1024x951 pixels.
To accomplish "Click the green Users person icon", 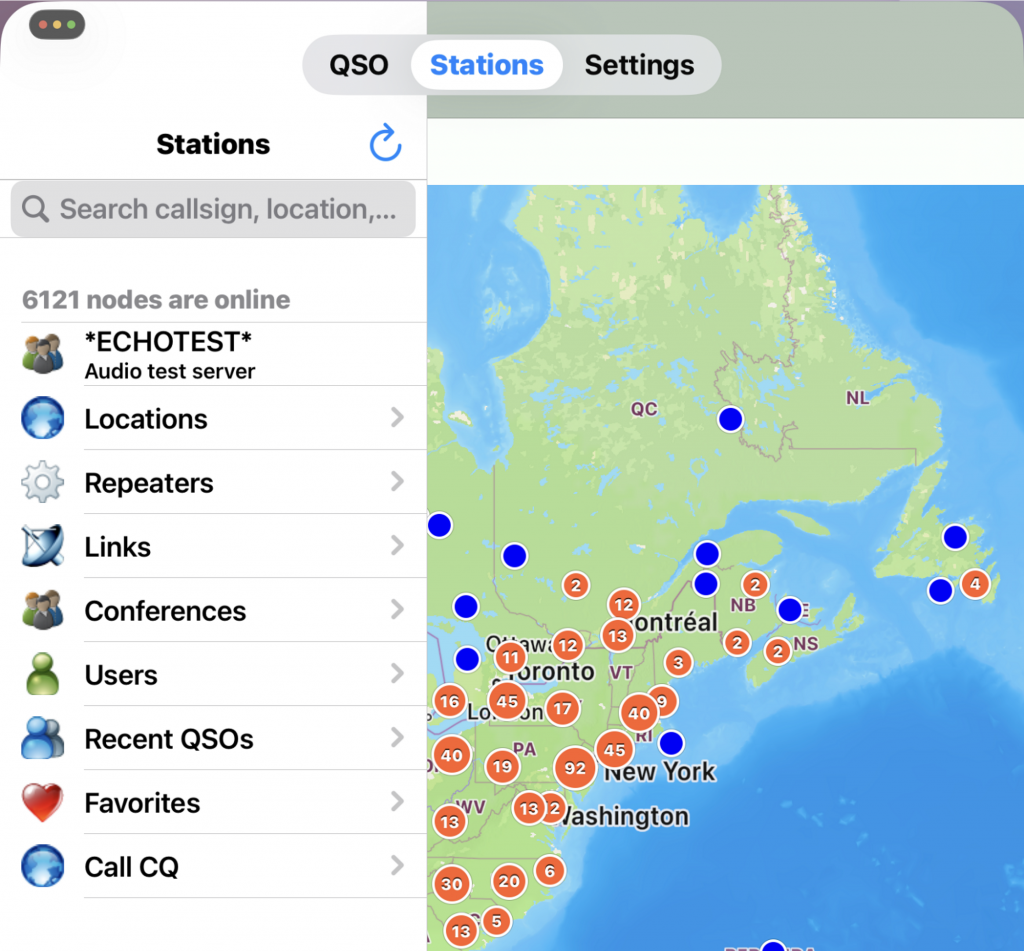I will (x=43, y=674).
